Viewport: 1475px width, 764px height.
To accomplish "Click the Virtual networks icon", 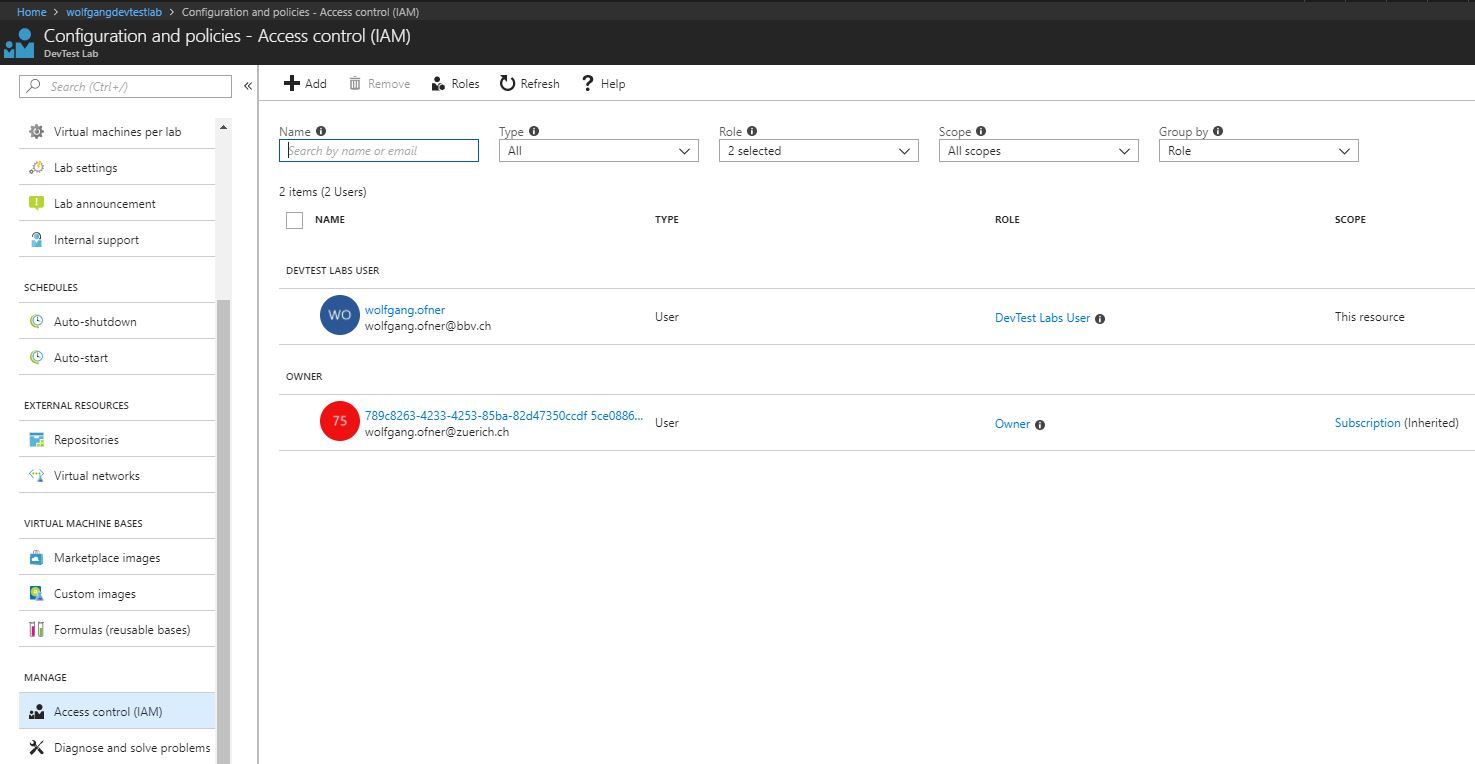I will [36, 476].
